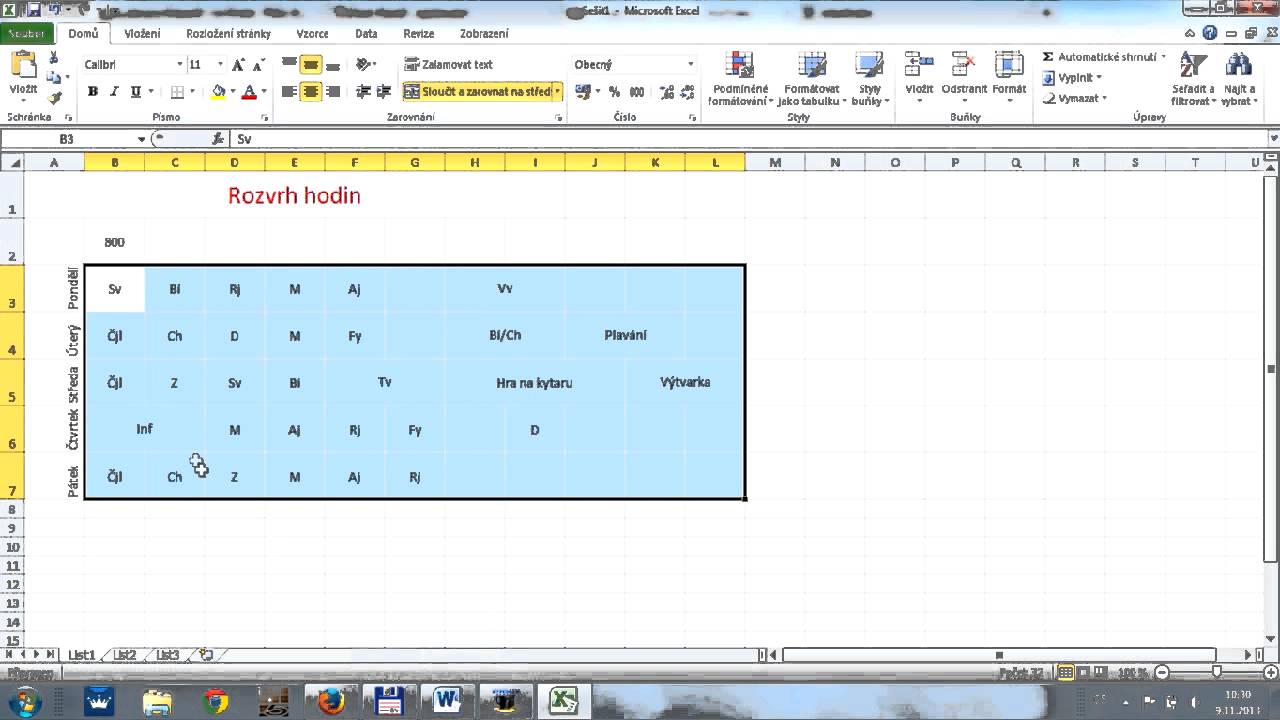This screenshot has height=720, width=1280.
Task: Click the Cut scissors icon
Action: coord(54,59)
